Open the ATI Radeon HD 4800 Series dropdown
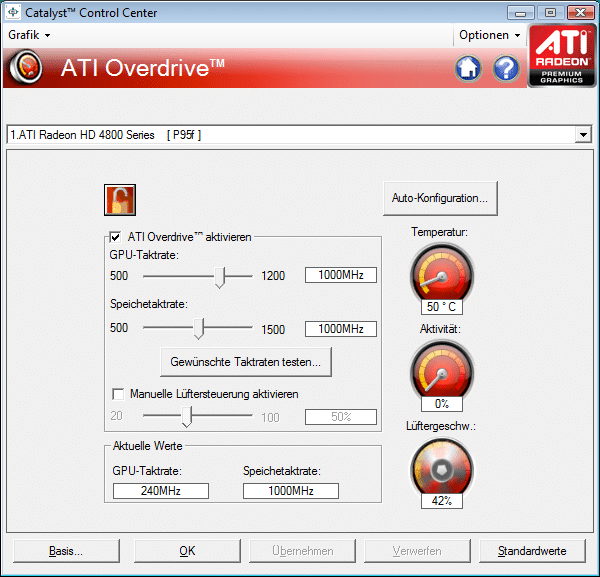The width and height of the screenshot is (600, 577). click(583, 135)
